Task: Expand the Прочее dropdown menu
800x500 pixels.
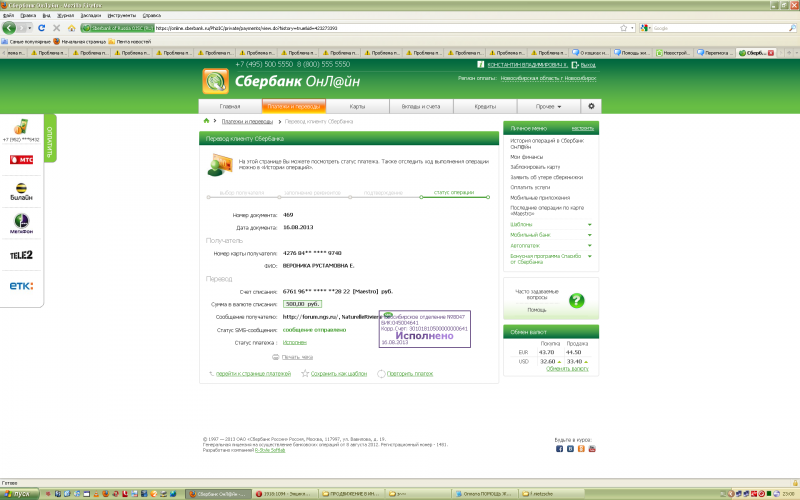Action: coord(548,106)
